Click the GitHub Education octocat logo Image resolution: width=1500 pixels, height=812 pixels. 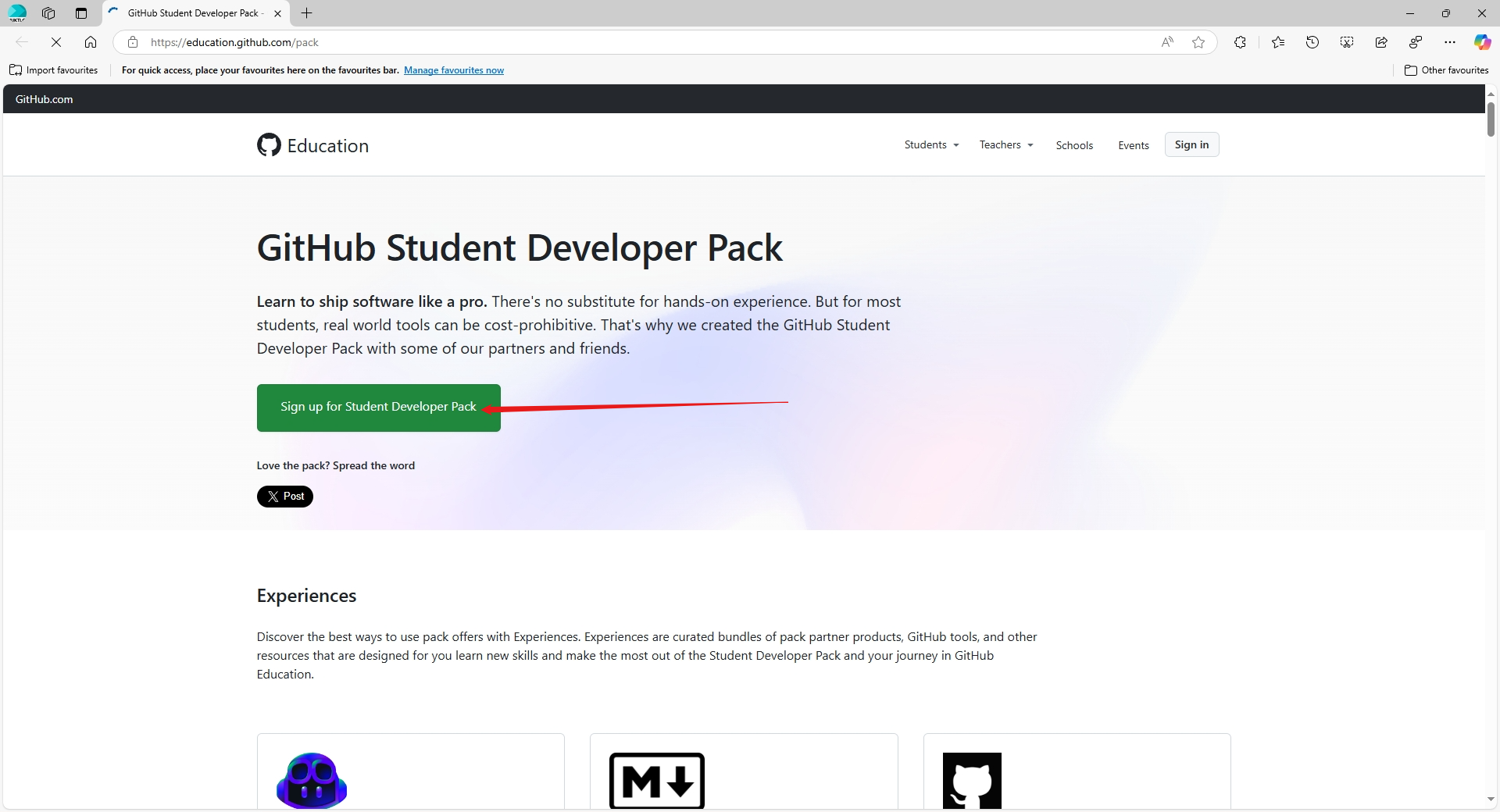click(x=268, y=144)
